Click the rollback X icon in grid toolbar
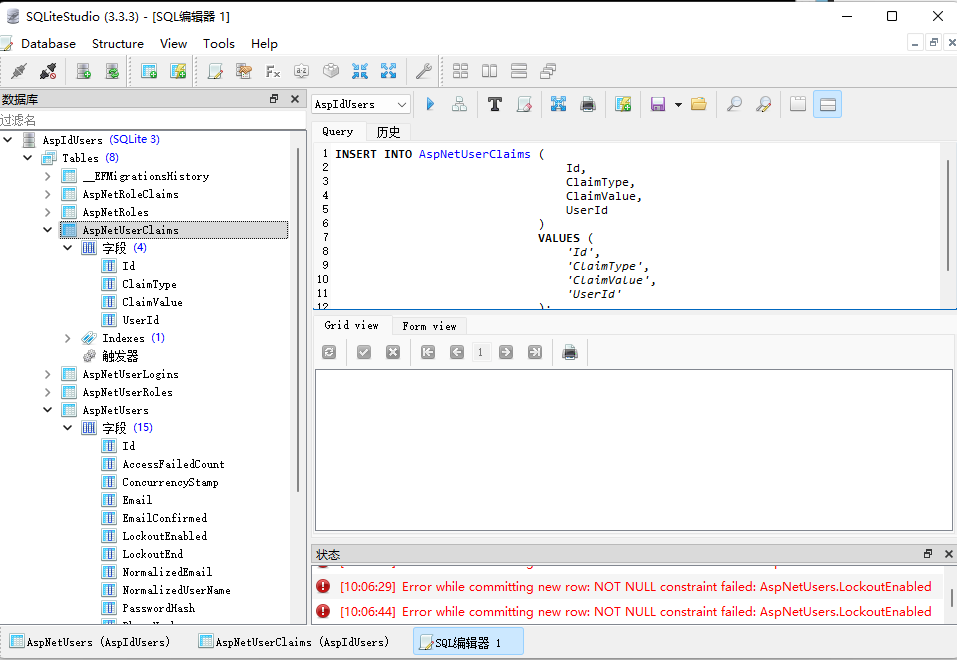Image resolution: width=957 pixels, height=660 pixels. pos(392,352)
